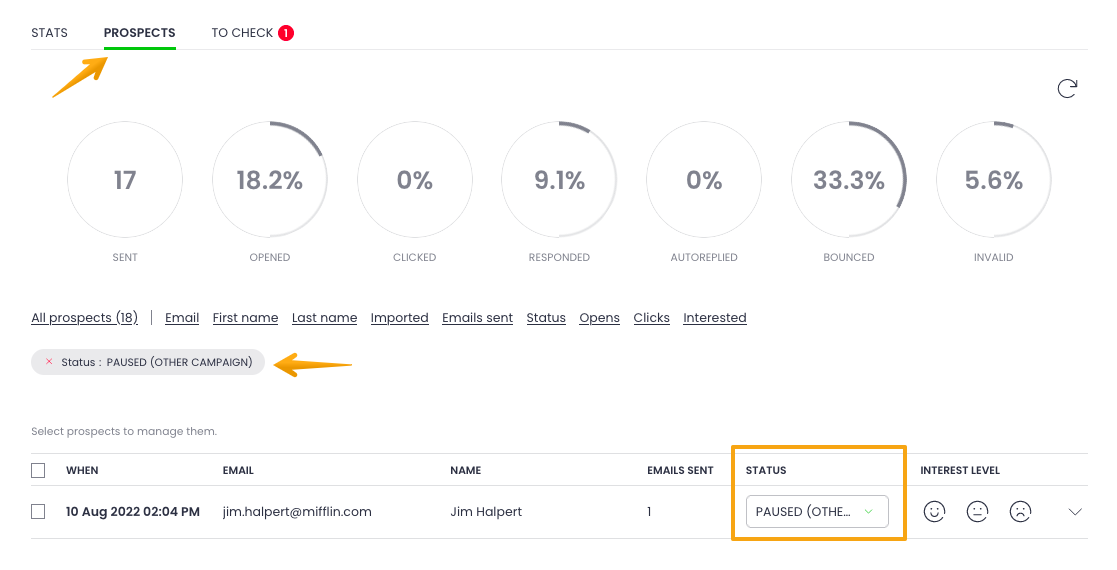Expand Jim Halpert row details chevron
The image size is (1117, 570).
1075,512
